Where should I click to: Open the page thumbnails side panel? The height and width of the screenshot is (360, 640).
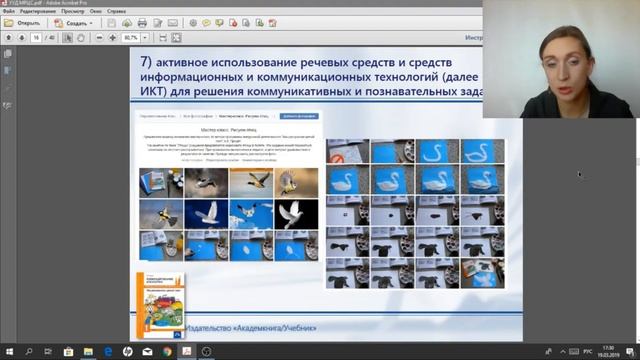tap(8, 53)
